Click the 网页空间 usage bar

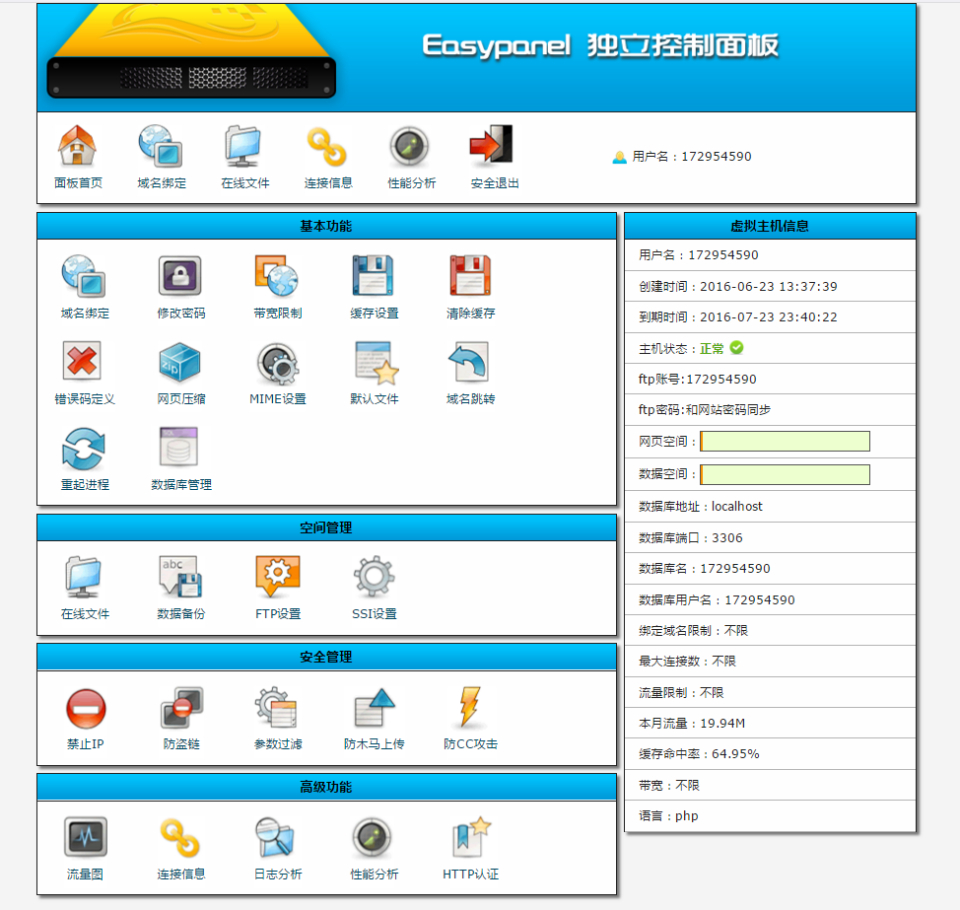pos(785,442)
